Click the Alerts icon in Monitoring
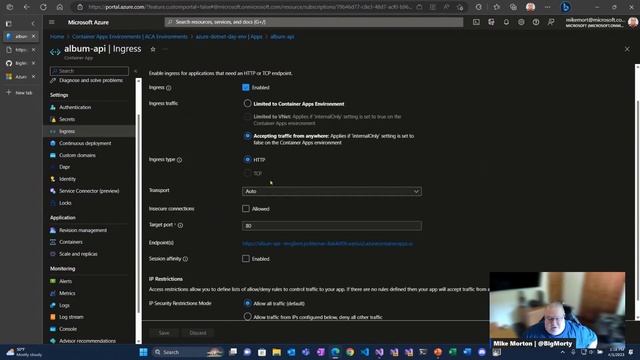Screen dimensions: 640x360 [53, 281]
